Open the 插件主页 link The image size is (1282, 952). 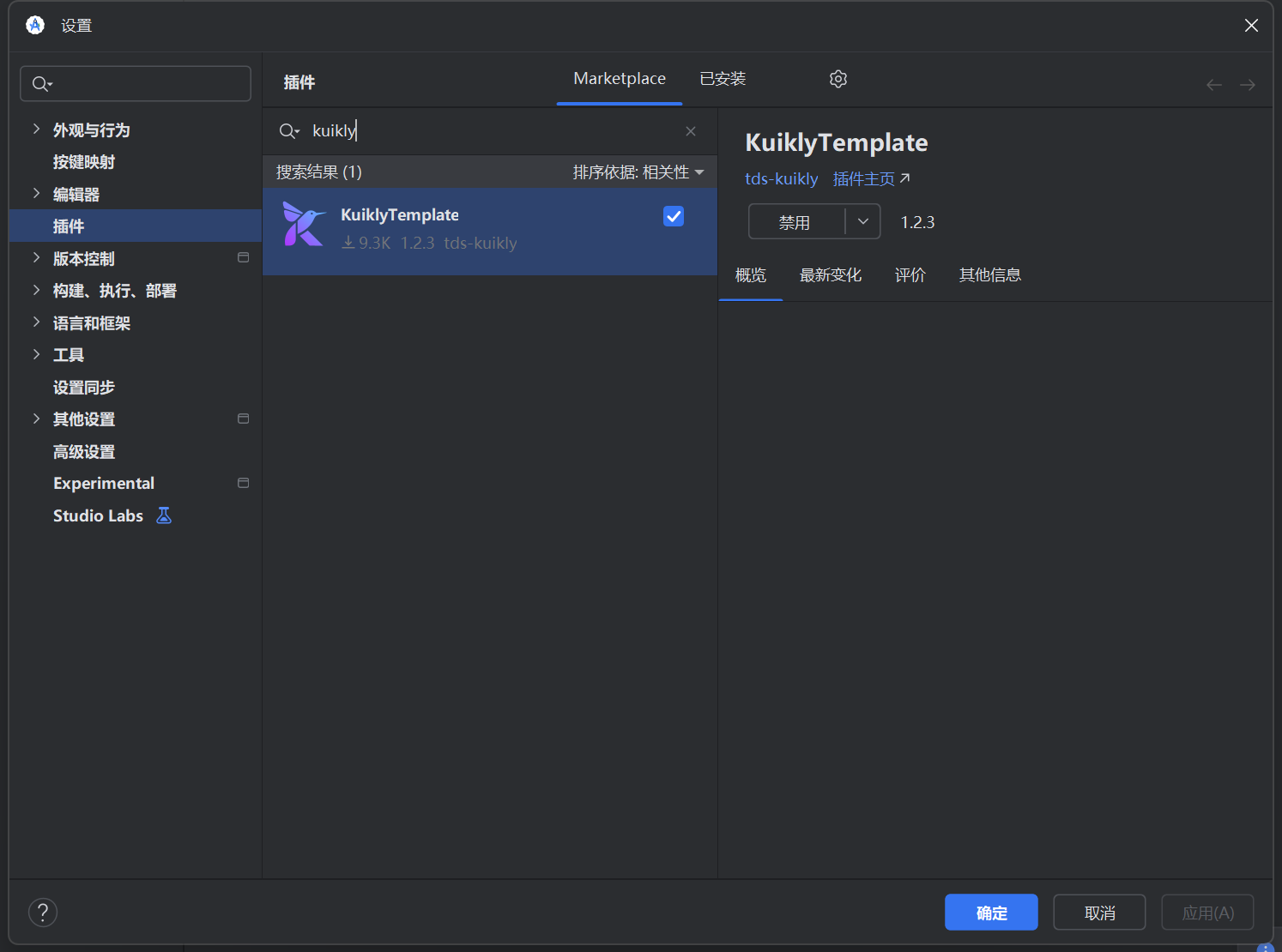click(x=871, y=178)
